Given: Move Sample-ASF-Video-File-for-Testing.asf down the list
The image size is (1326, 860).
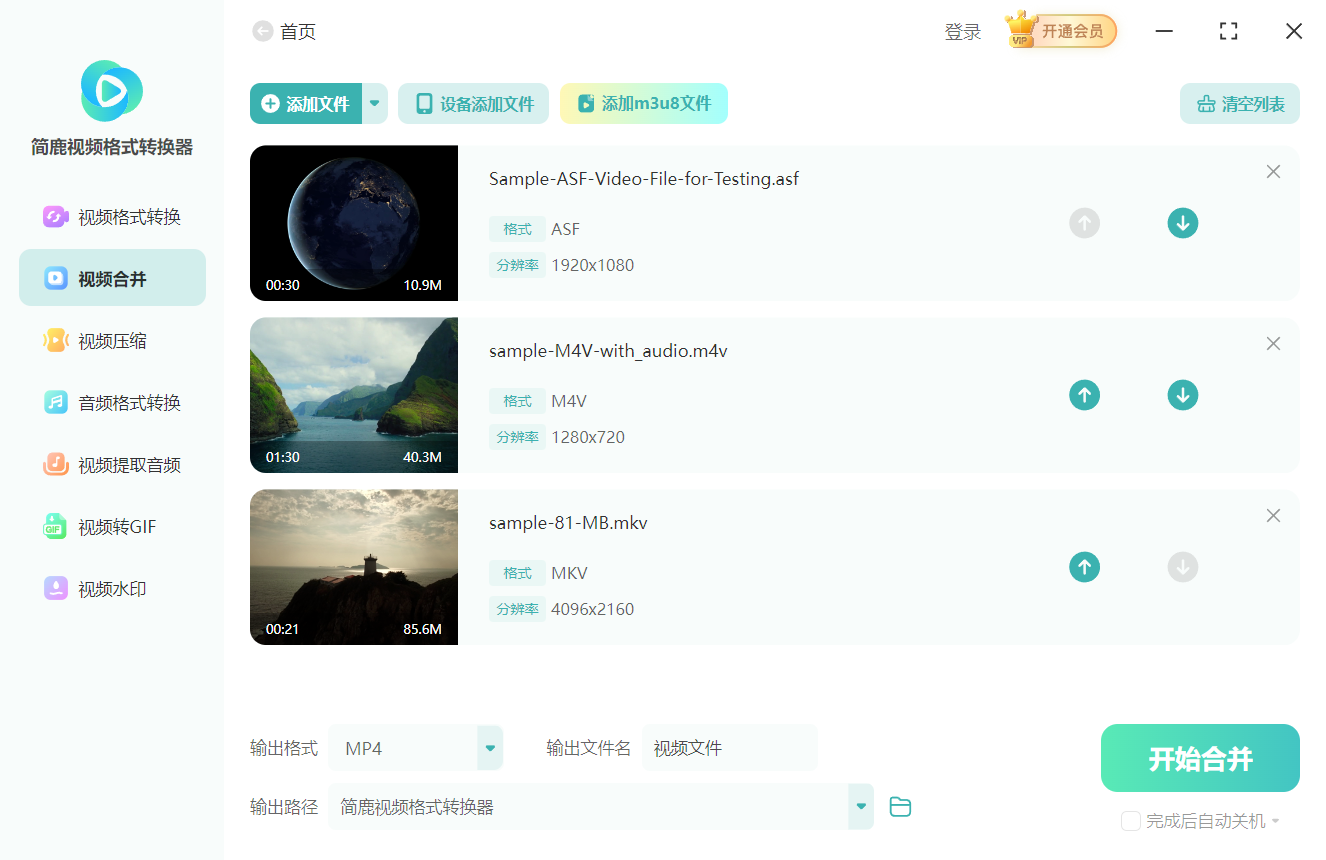Looking at the screenshot, I should (1182, 223).
